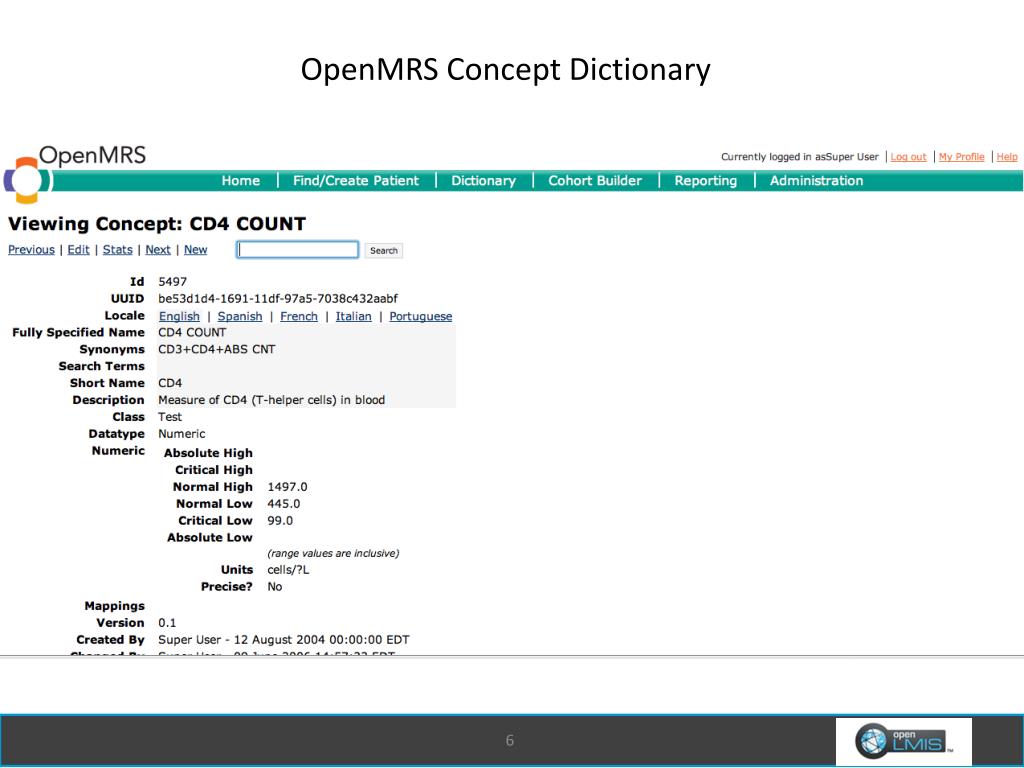Screen dimensions: 1024x768
Task: Open Cohort Builder
Action: pyautogui.click(x=595, y=181)
